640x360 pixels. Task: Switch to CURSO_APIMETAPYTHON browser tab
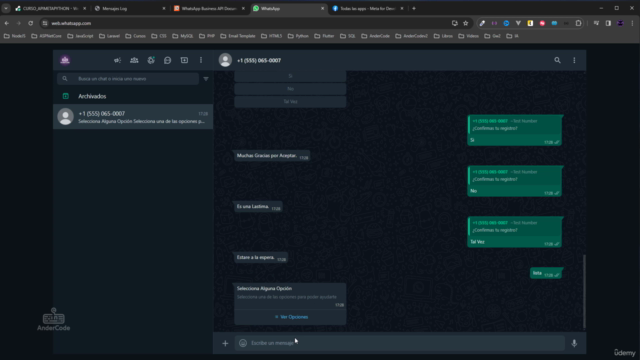[51, 8]
